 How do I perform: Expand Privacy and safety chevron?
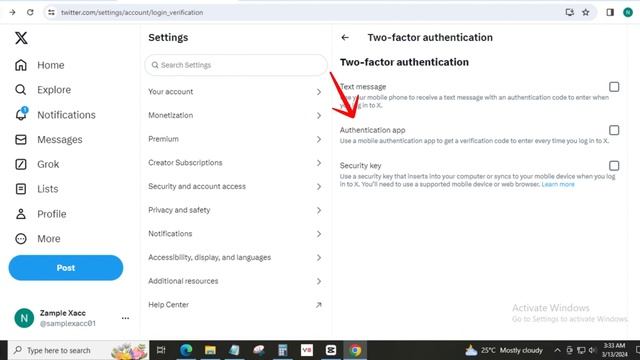coord(319,210)
